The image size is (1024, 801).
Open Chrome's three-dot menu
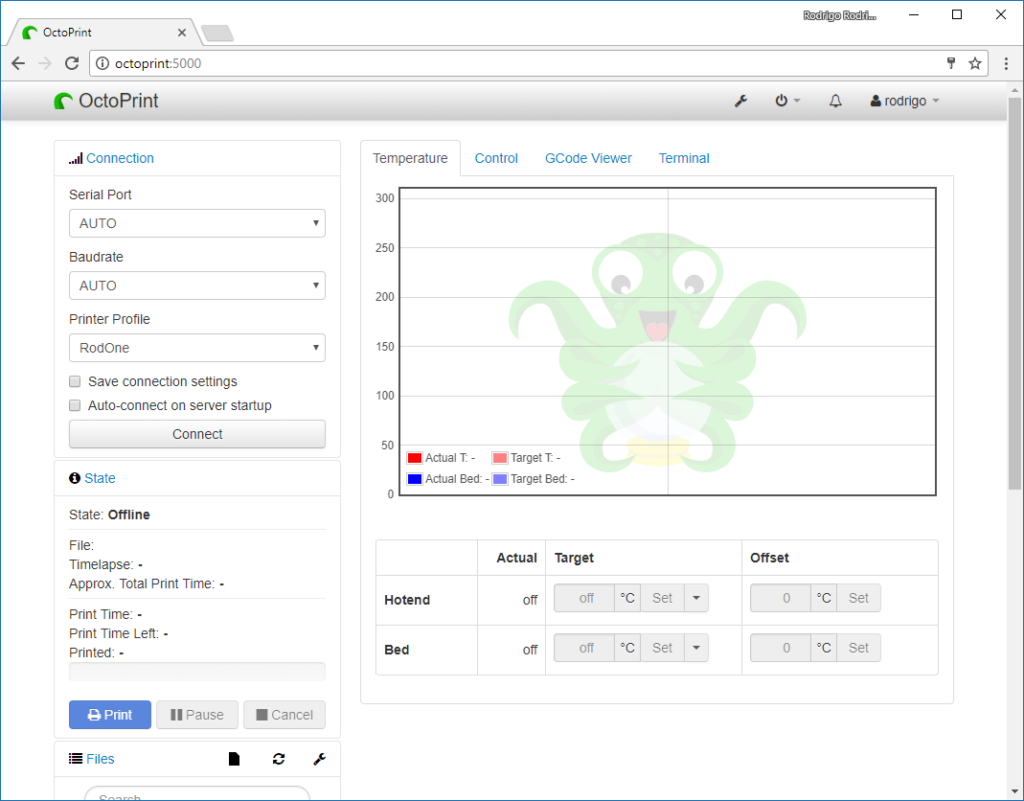click(x=1006, y=63)
